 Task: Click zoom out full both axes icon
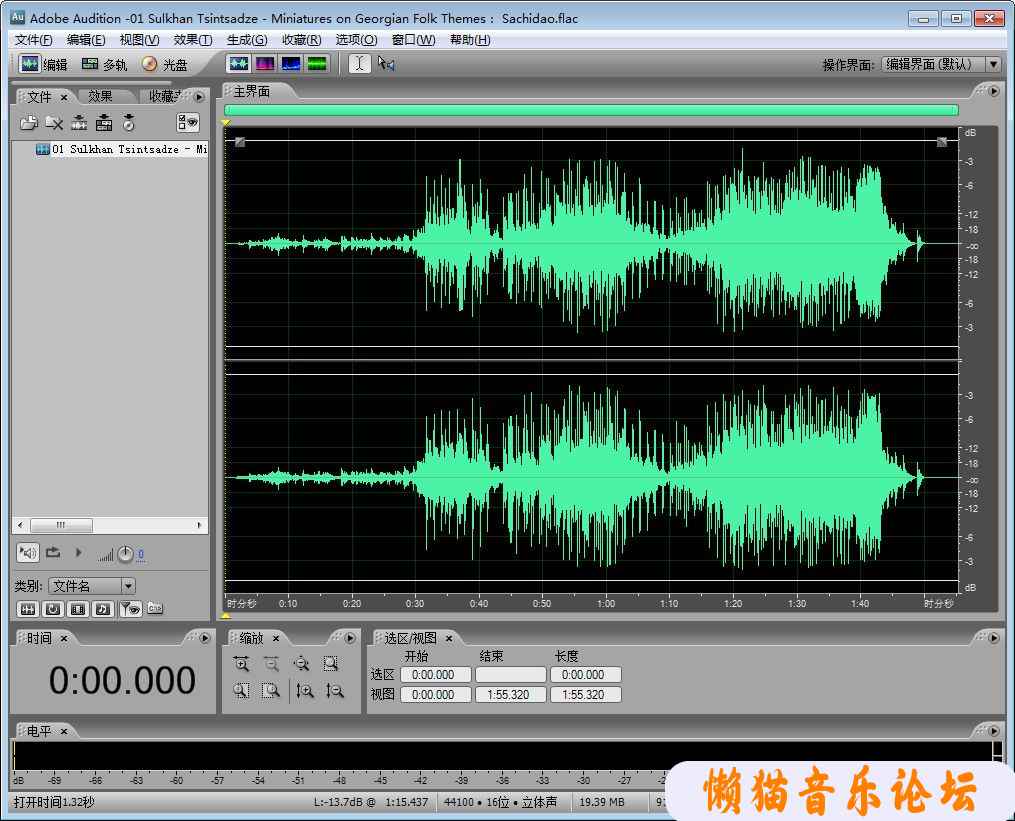pos(301,664)
